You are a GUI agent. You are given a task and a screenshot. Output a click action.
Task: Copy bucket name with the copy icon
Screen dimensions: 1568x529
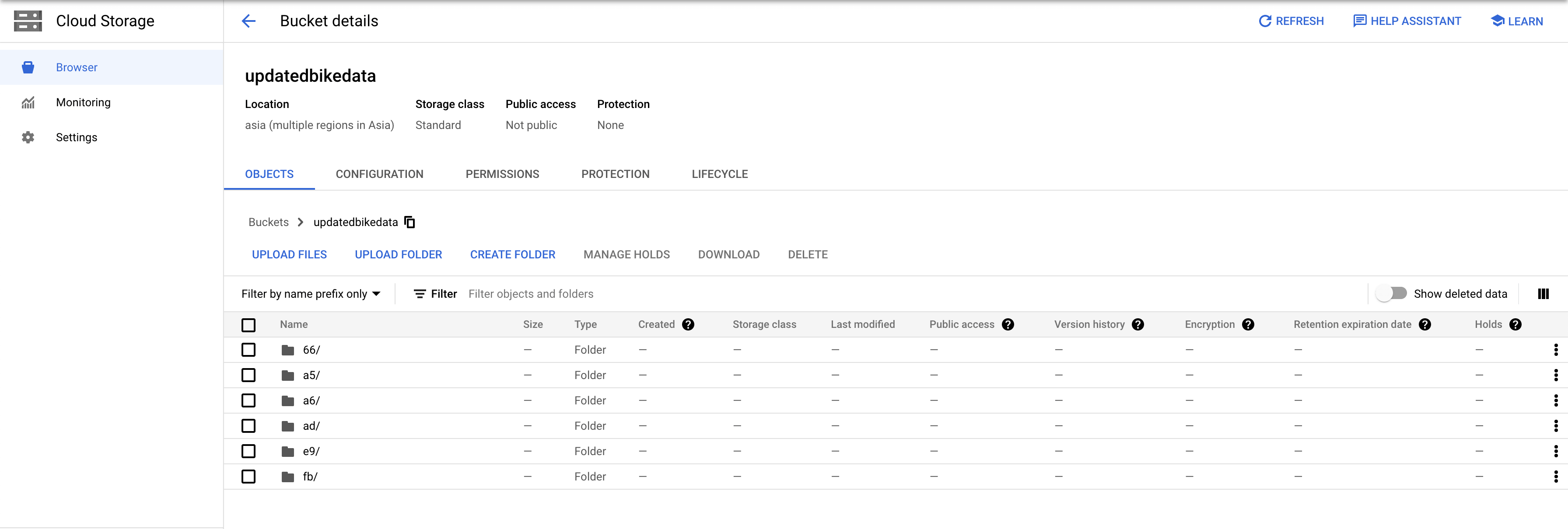[409, 223]
